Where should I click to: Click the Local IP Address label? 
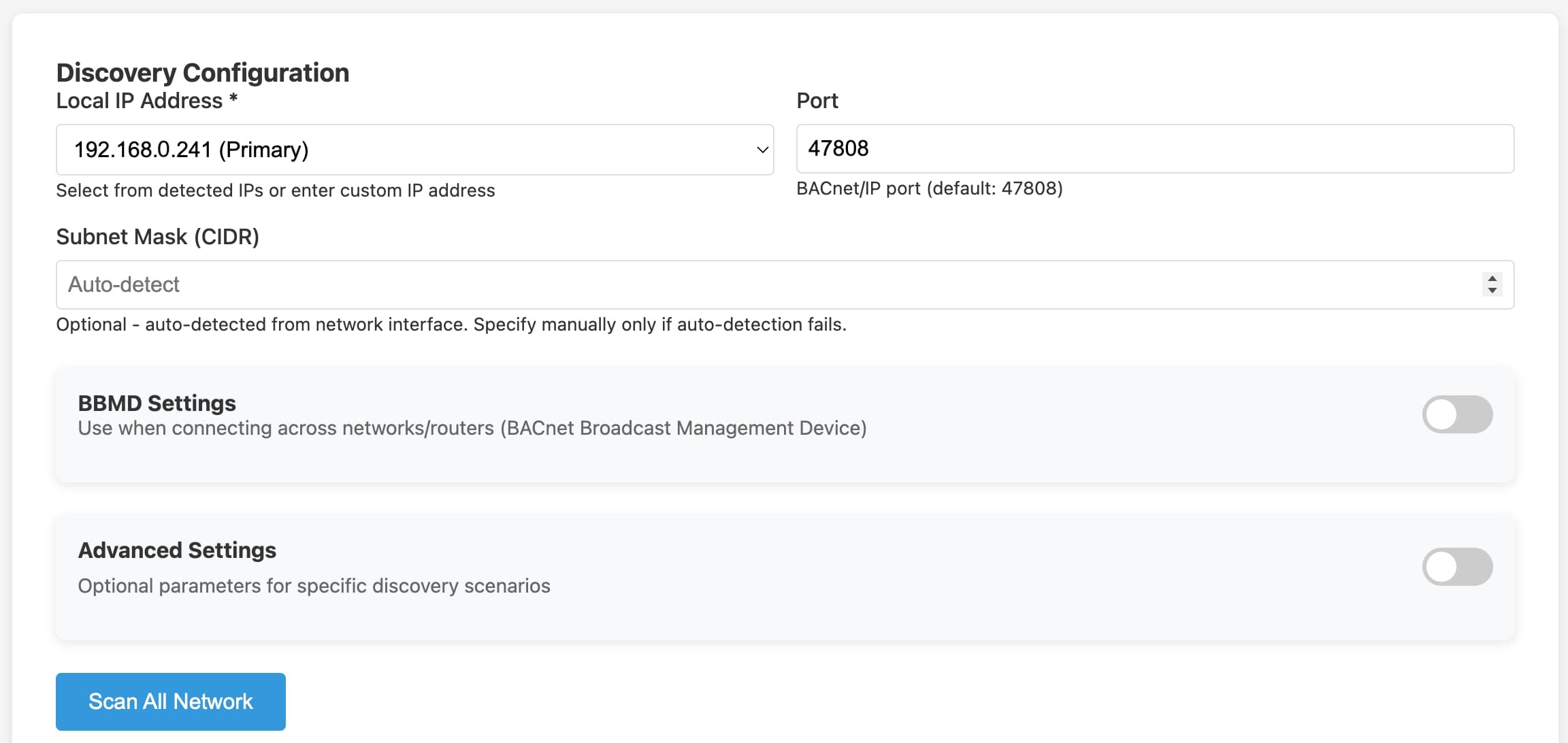146,100
